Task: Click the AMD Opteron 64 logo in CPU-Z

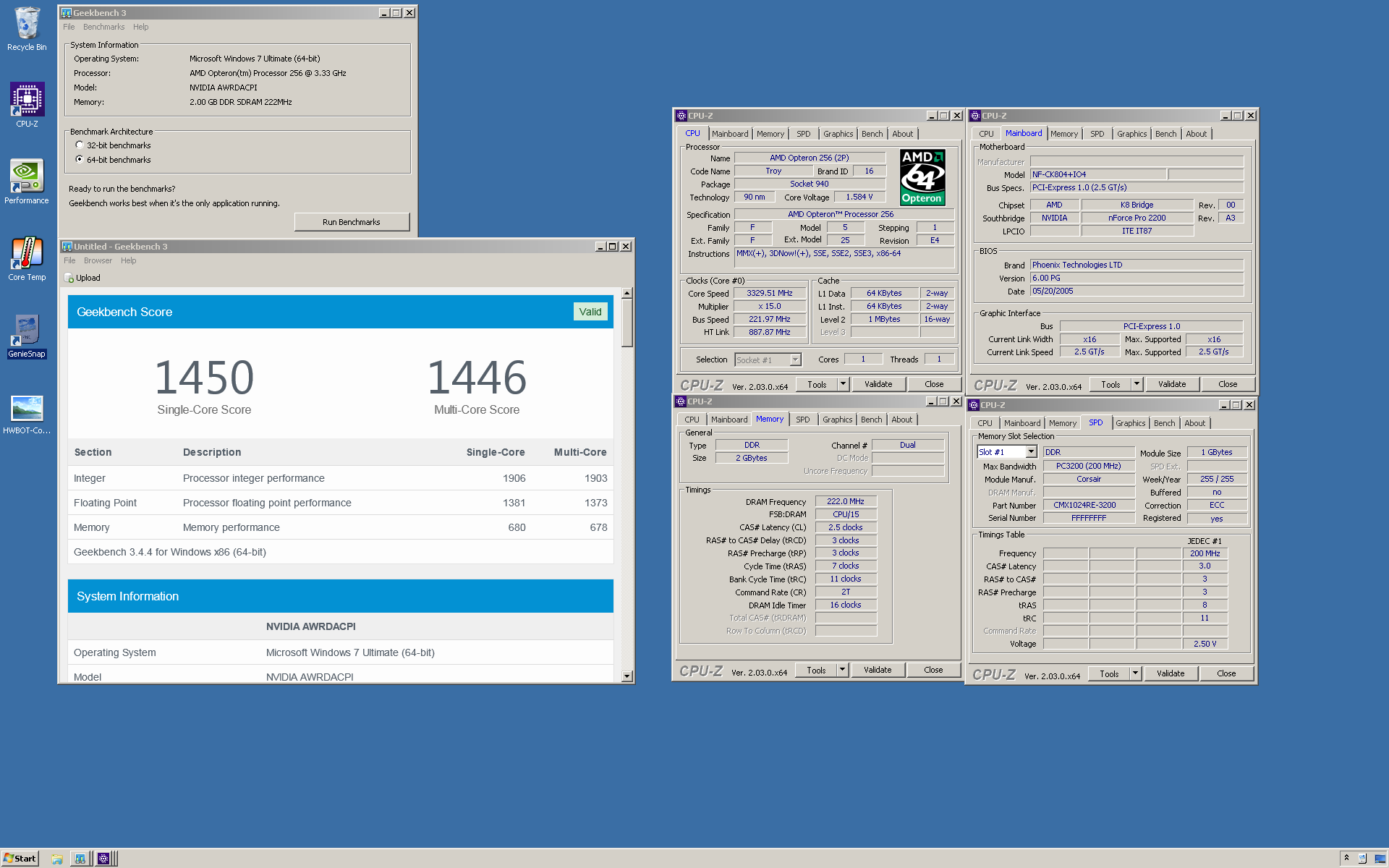Action: pos(922,177)
